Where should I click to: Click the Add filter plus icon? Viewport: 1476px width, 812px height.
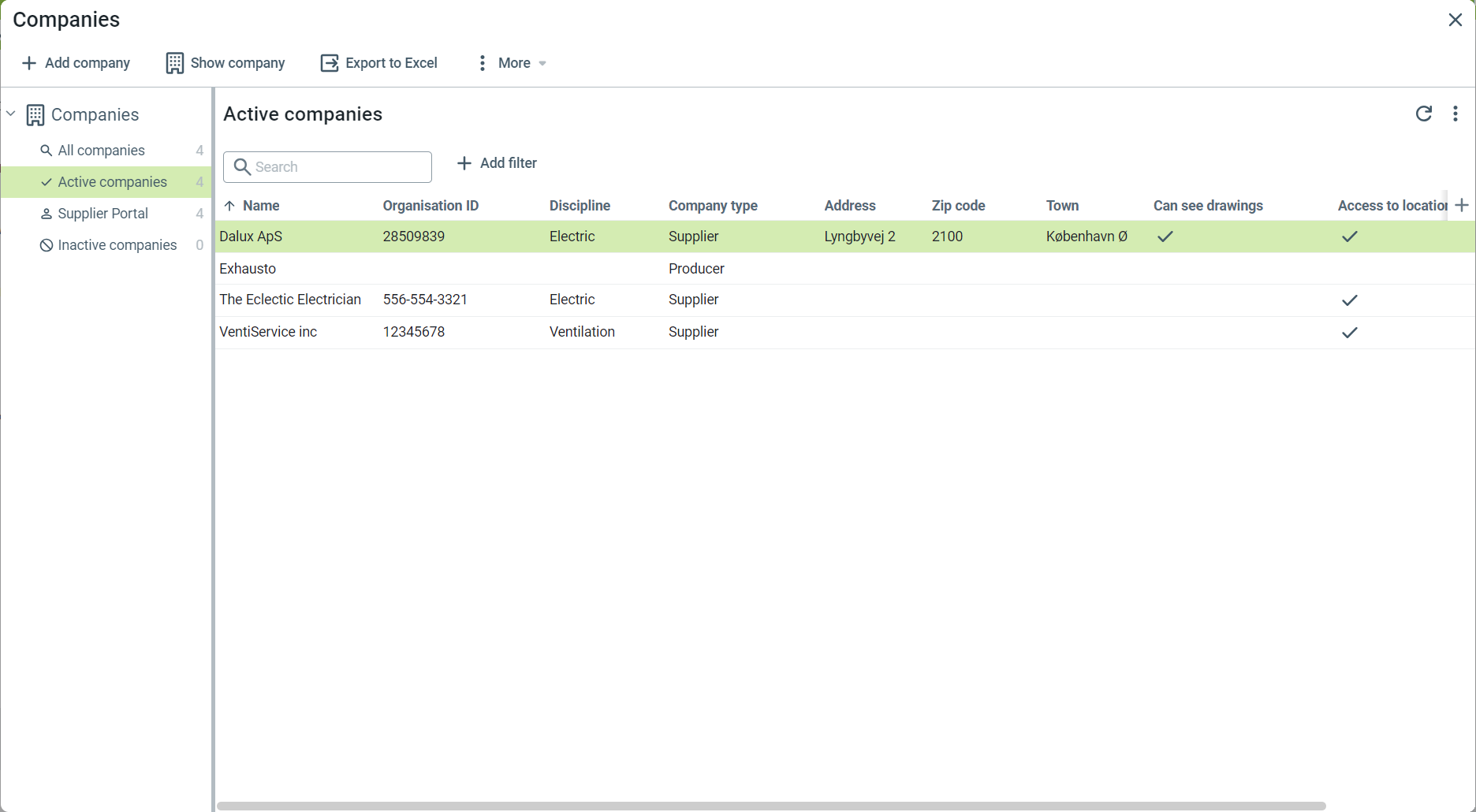pos(464,163)
